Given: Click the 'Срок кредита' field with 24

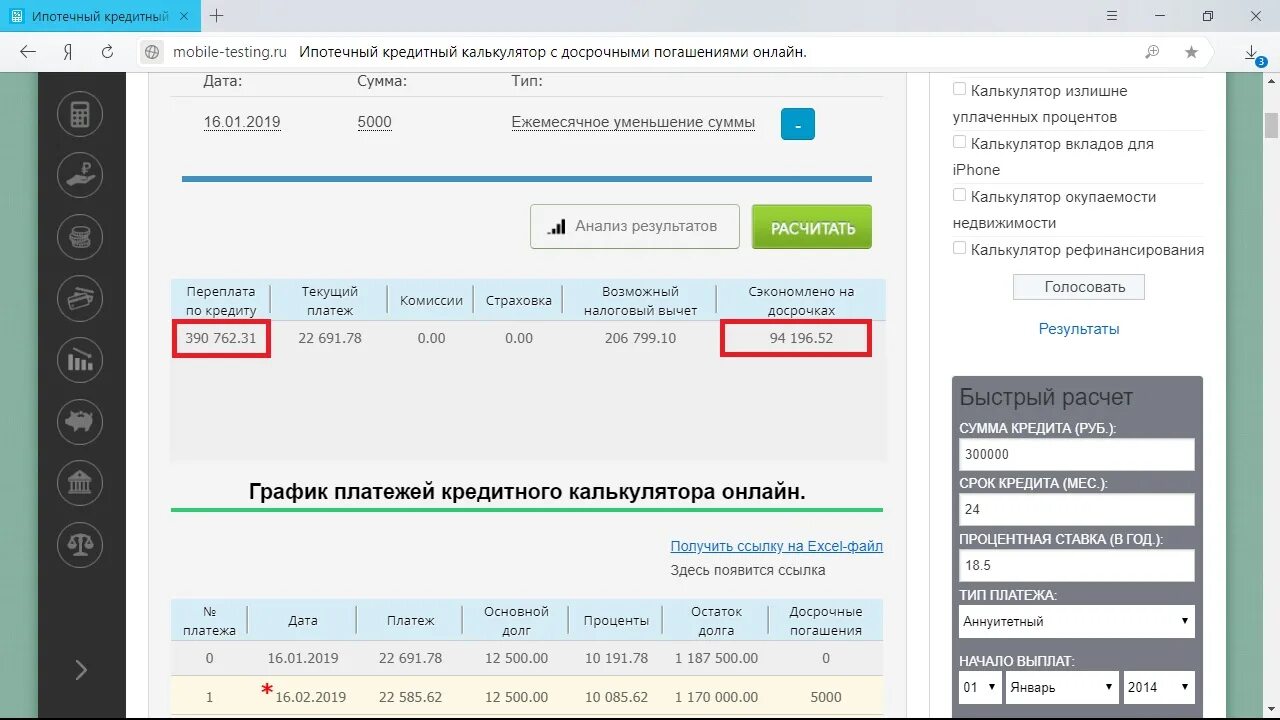Looking at the screenshot, I should pos(1076,509).
